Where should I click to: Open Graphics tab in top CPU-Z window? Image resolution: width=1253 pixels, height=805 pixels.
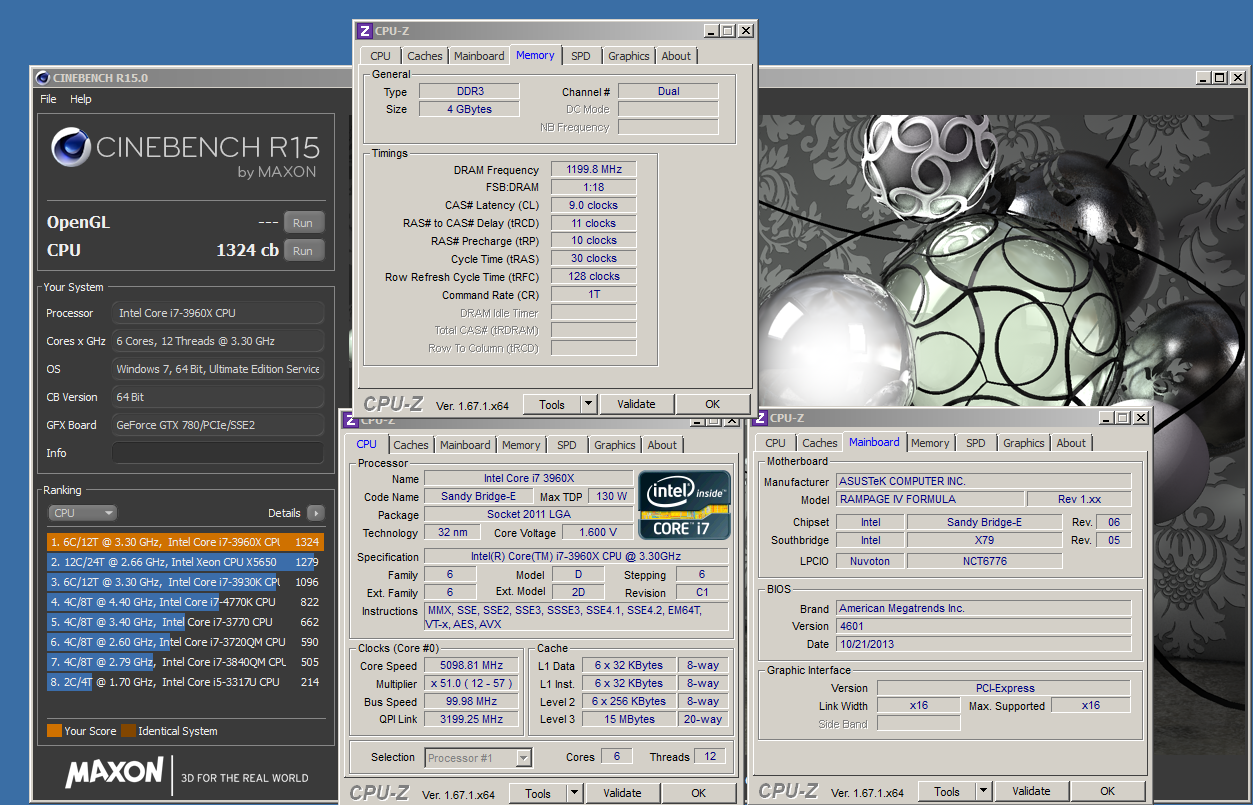click(629, 56)
